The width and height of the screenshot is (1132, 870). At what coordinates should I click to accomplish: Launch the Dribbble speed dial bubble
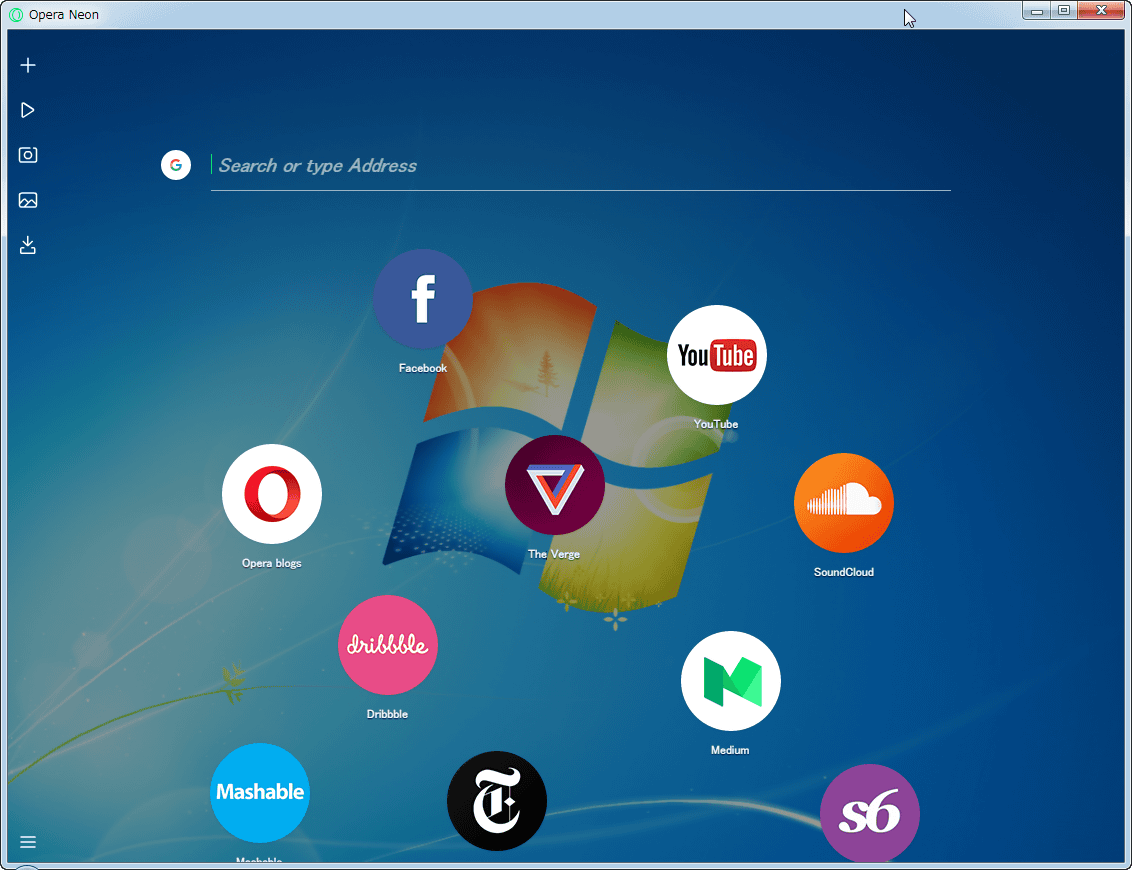pos(388,645)
